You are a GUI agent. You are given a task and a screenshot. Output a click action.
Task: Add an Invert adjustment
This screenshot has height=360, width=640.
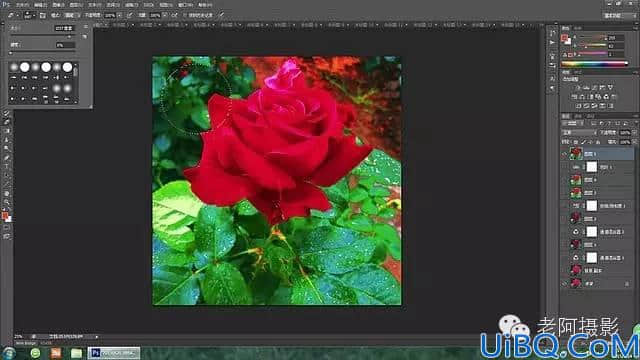(x=579, y=106)
